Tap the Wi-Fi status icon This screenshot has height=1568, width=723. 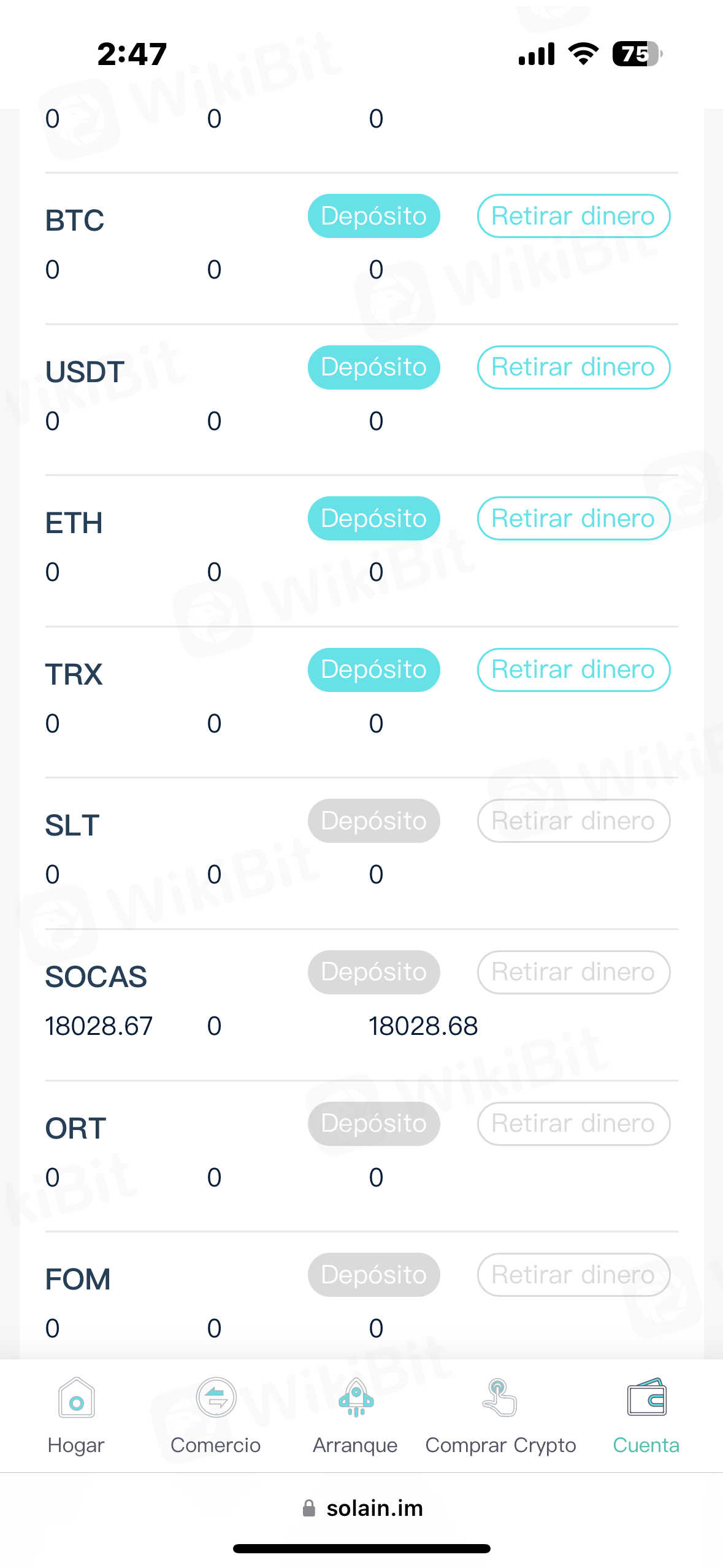tap(583, 54)
